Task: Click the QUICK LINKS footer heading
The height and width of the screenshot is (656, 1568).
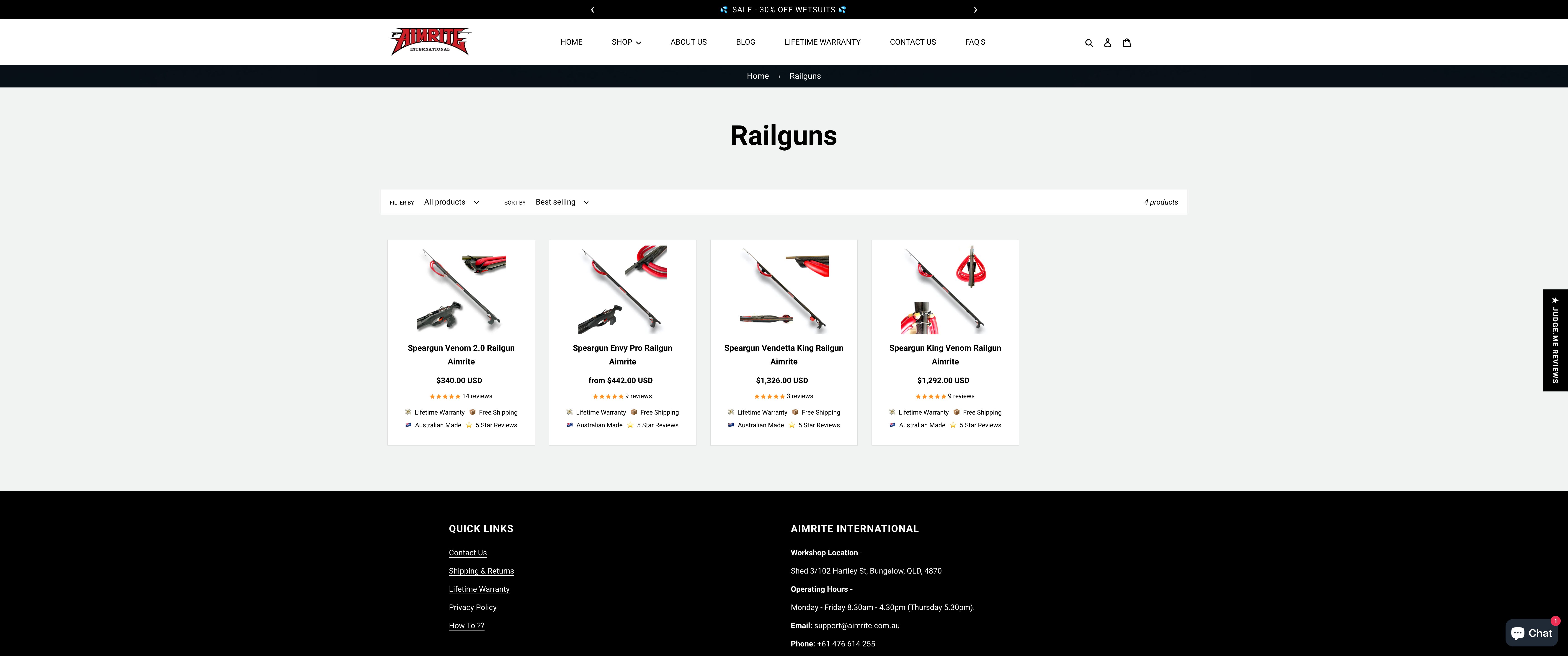Action: point(481,529)
